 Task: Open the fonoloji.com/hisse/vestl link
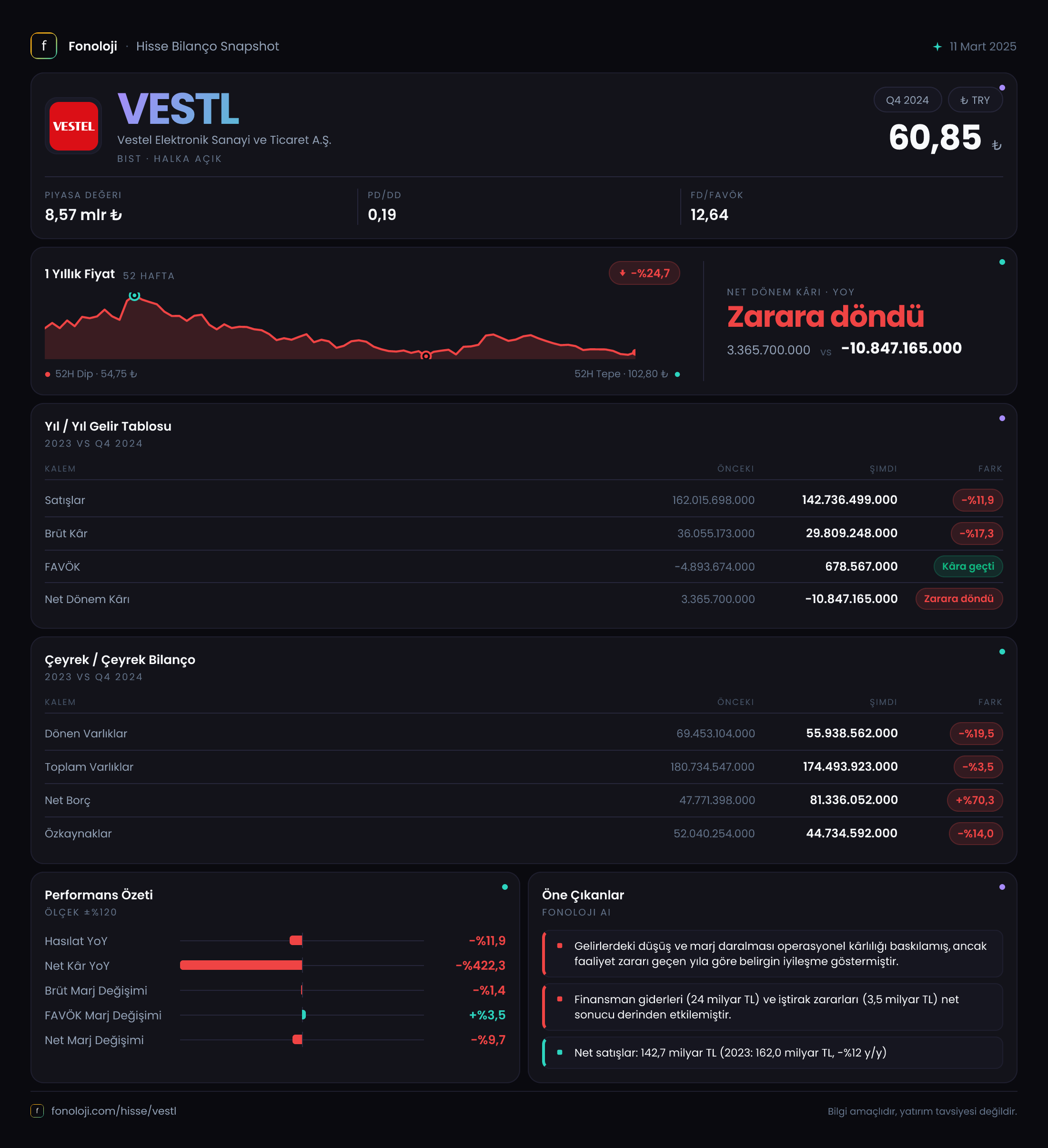pos(114,1110)
